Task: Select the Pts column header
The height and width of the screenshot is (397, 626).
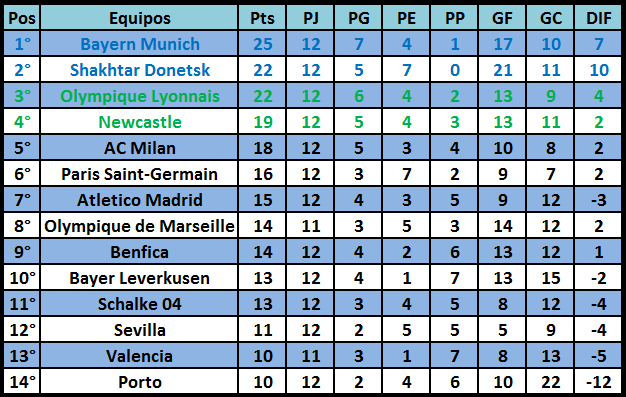Action: (x=262, y=18)
